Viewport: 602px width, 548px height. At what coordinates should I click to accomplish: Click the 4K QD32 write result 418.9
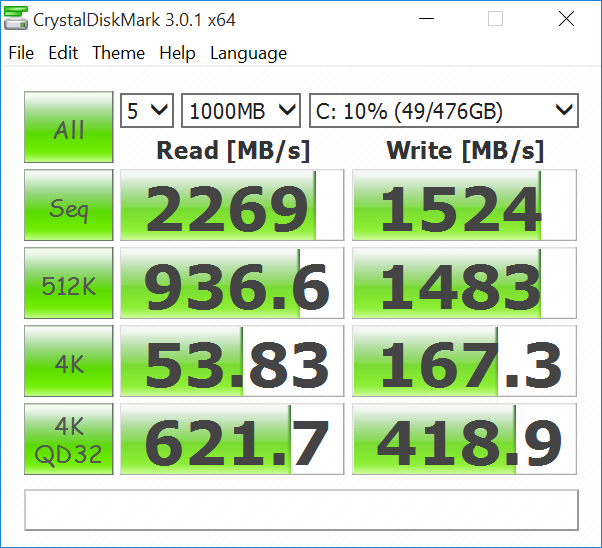[464, 439]
